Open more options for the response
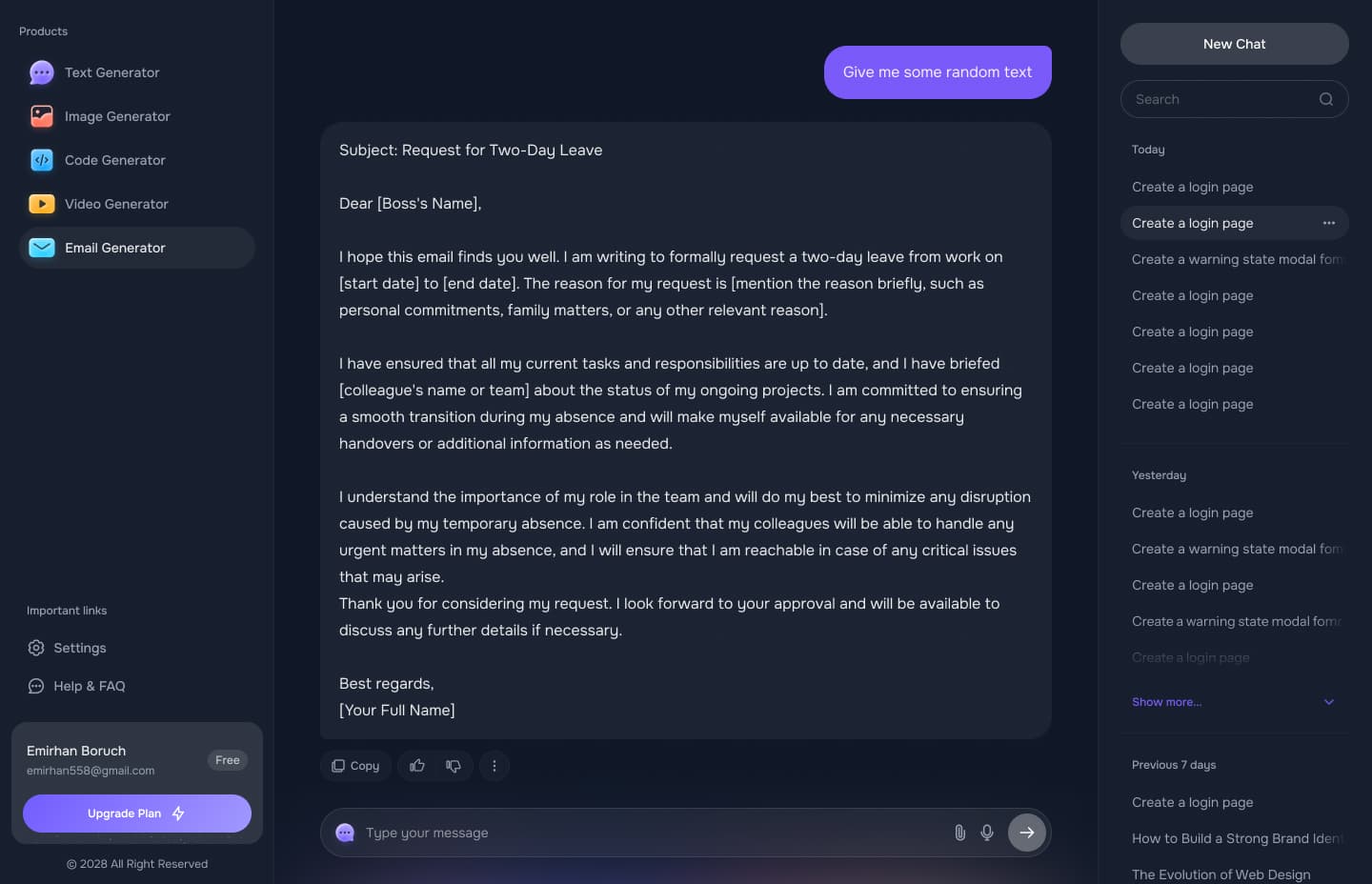Viewport: 1372px width, 884px height. pos(494,766)
